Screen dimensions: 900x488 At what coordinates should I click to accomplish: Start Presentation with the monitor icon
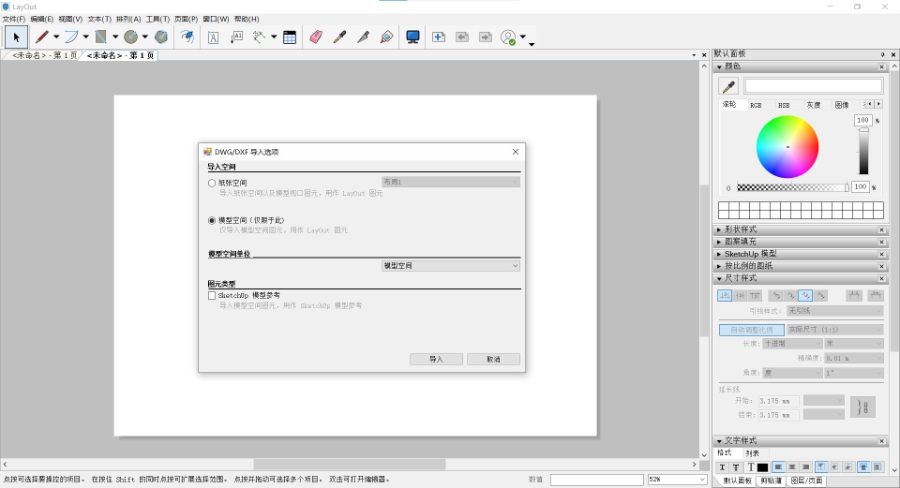[x=413, y=37]
